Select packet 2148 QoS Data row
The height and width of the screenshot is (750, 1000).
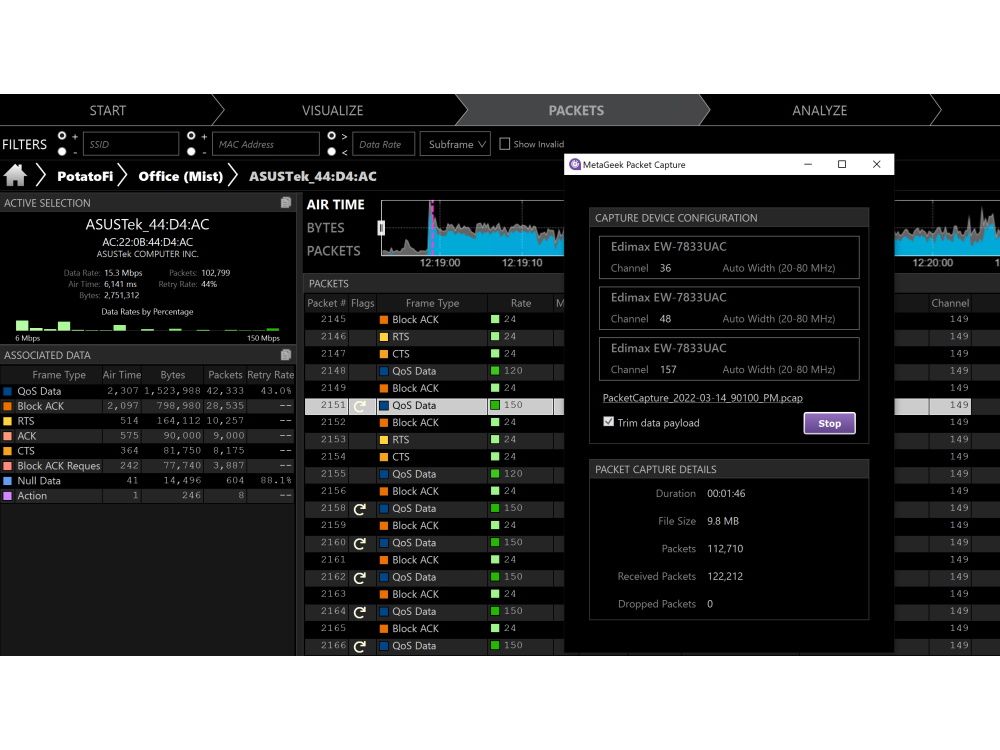(434, 371)
